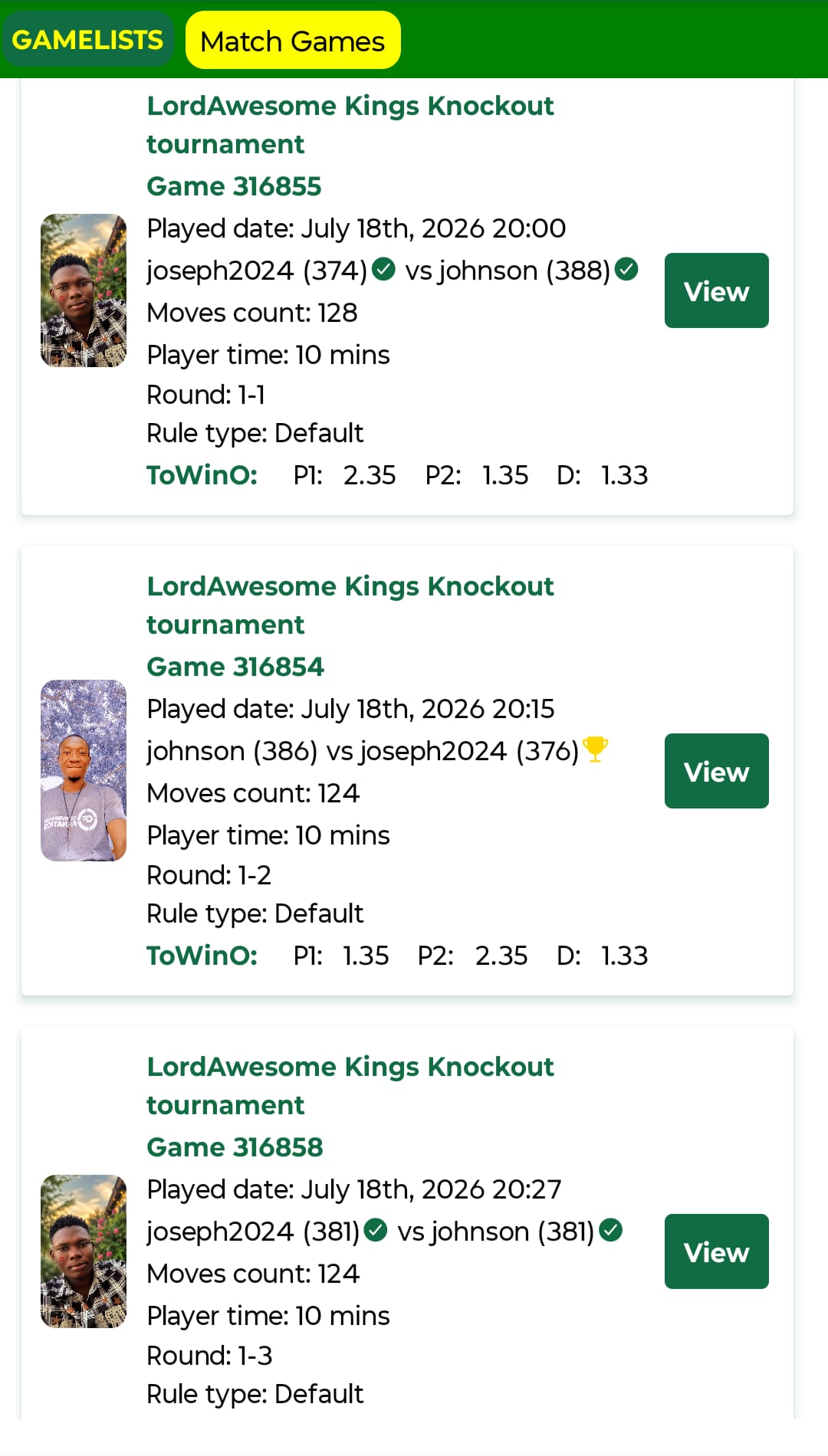This screenshot has height=1456, width=828.
Task: Open the GAMELISTS tab
Action: 87,40
